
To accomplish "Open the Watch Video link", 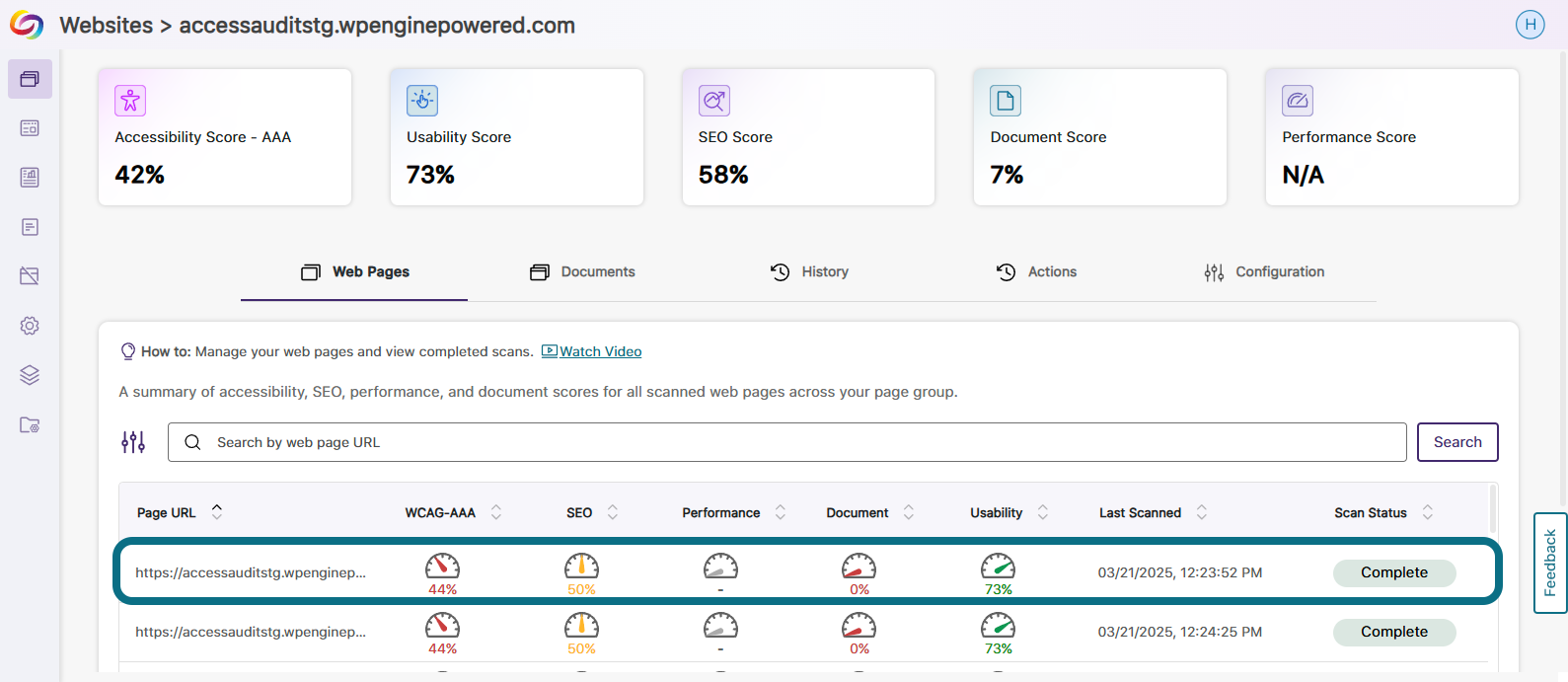I will click(x=592, y=351).
